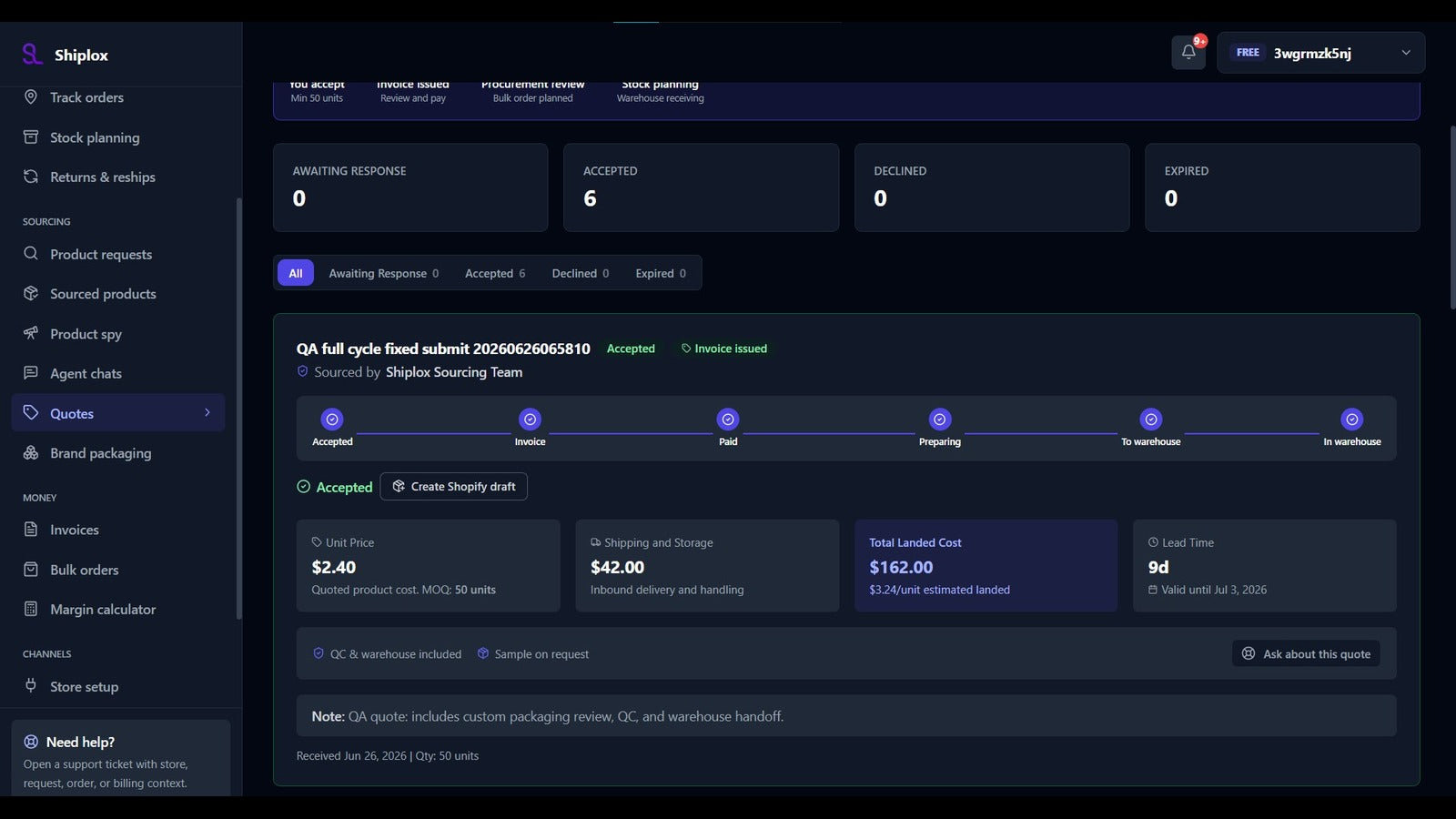Open the notifications bell
Screen dimensions: 1456x819
pyautogui.click(x=1188, y=53)
